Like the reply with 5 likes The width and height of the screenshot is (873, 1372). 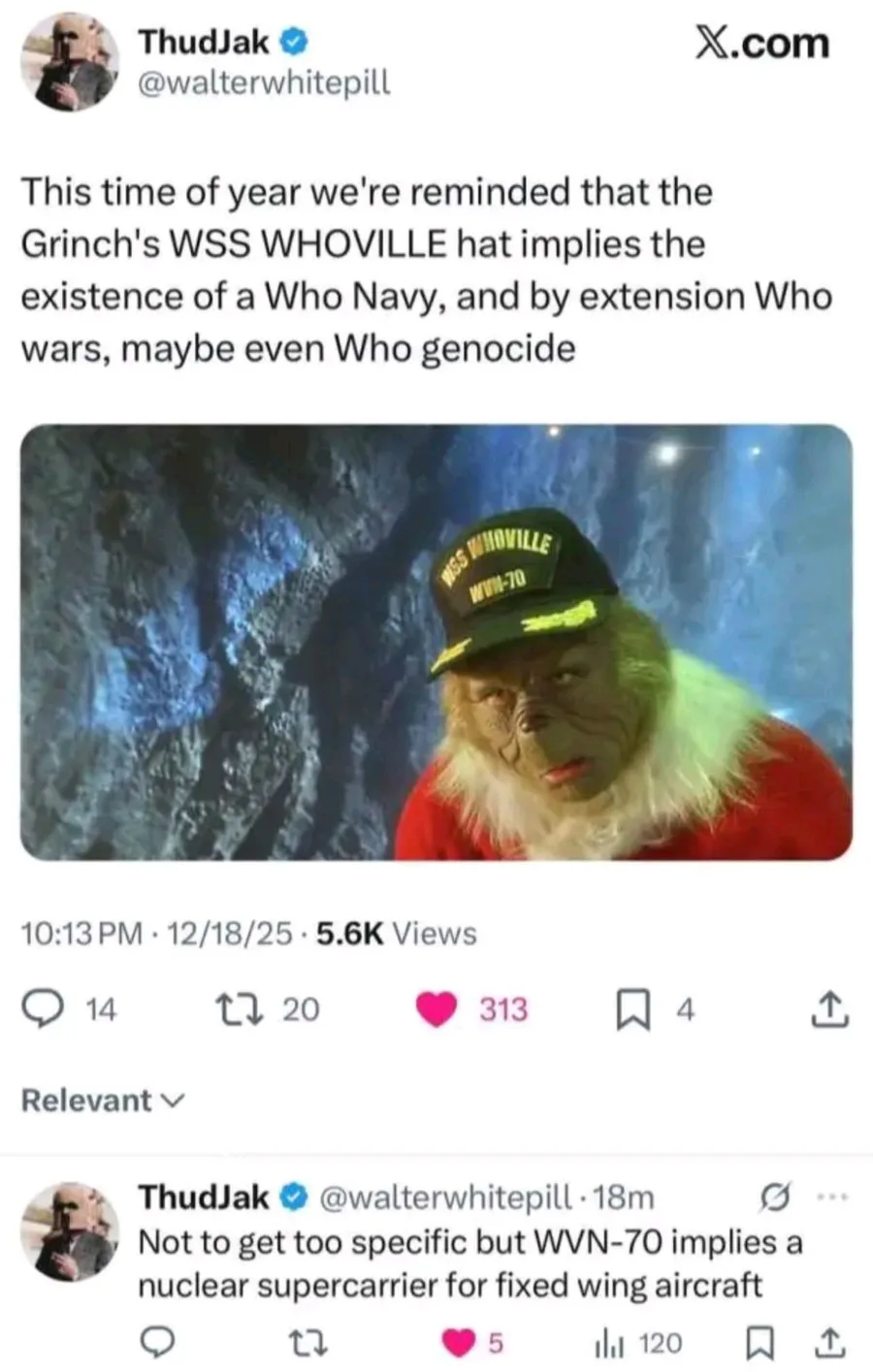pyautogui.click(x=457, y=1342)
